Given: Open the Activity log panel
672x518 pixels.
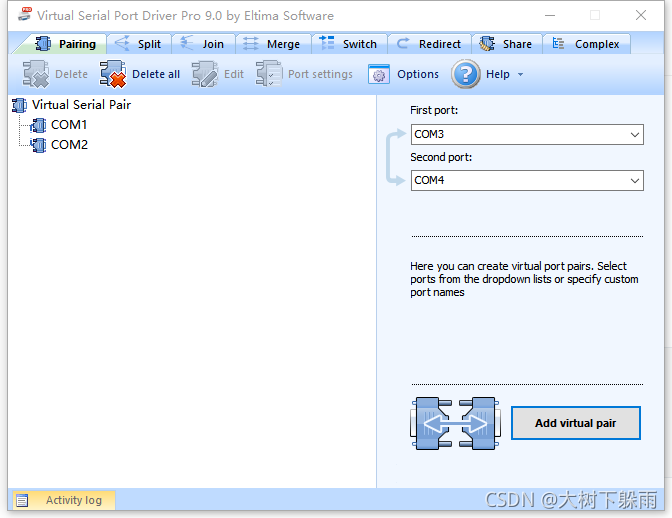Looking at the screenshot, I should [x=64, y=500].
